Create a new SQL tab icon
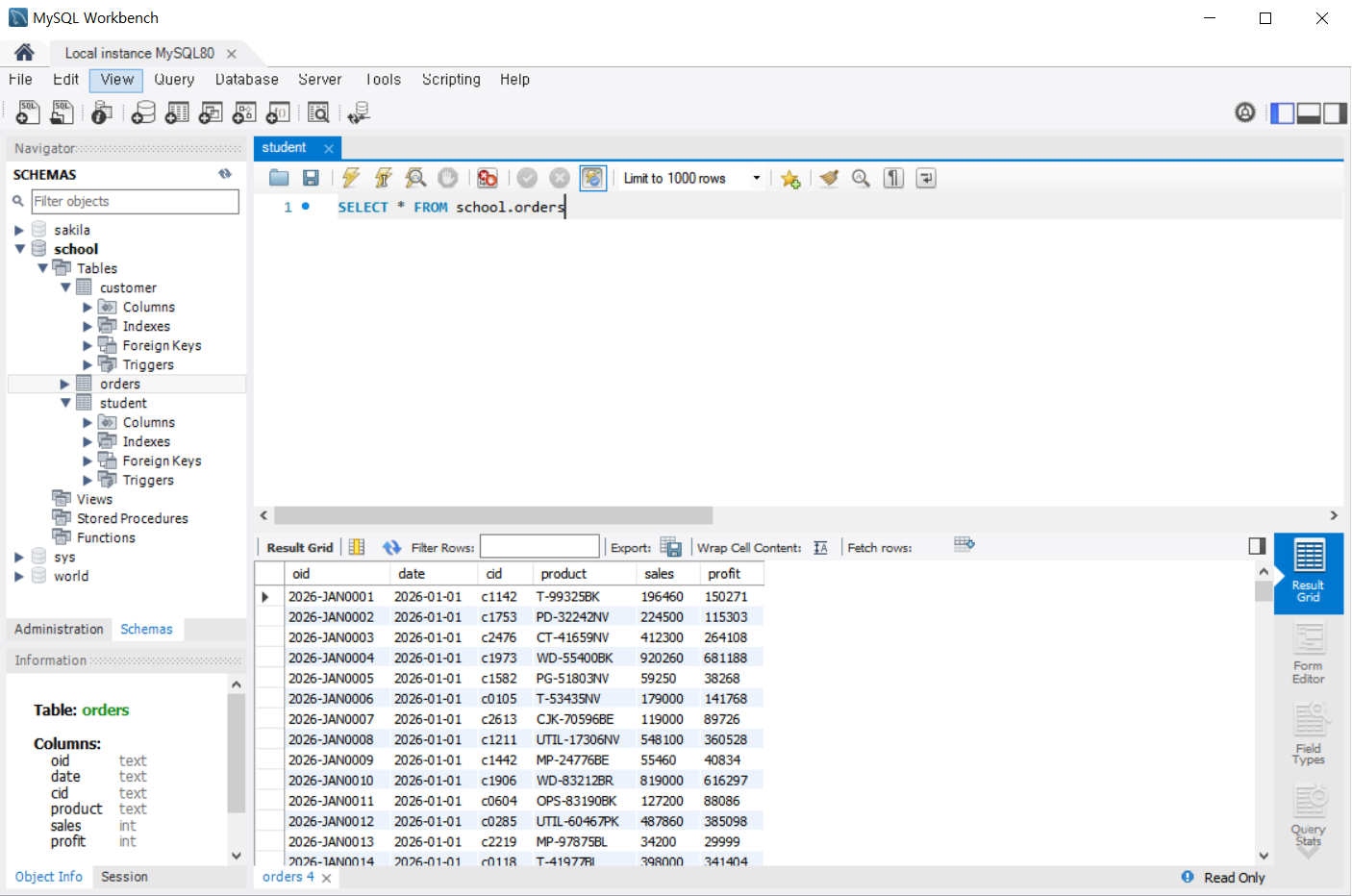The width and height of the screenshot is (1352, 896). 28,112
